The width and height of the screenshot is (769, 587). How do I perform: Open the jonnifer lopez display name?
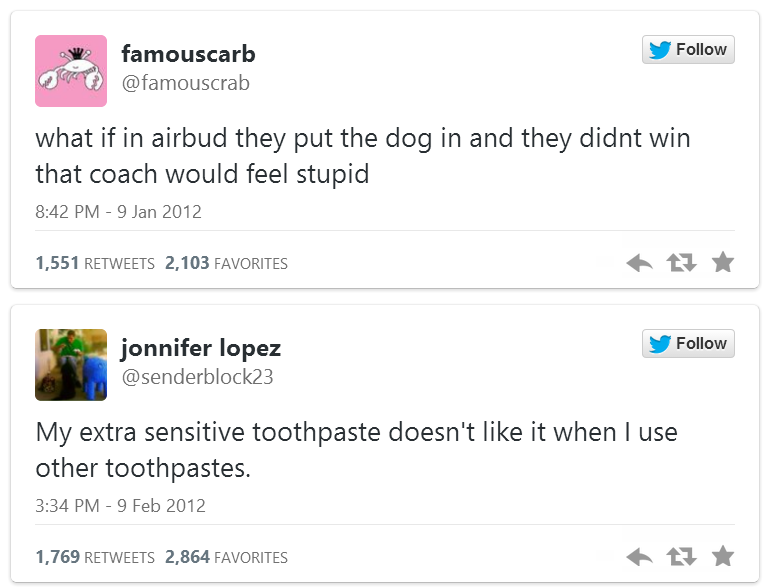(201, 347)
